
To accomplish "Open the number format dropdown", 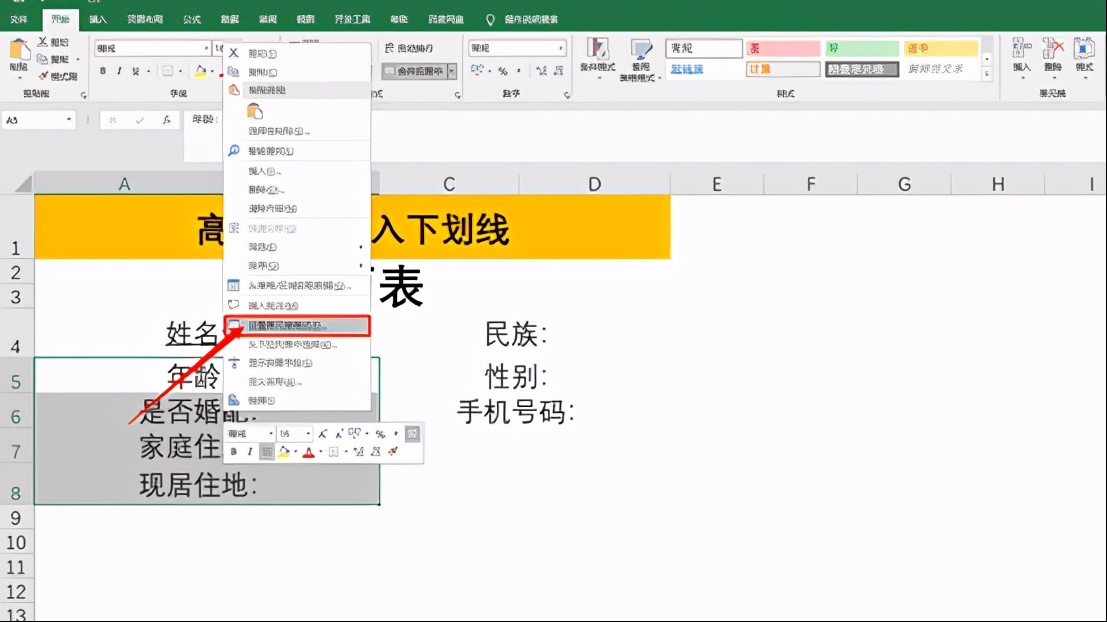I will (515, 47).
